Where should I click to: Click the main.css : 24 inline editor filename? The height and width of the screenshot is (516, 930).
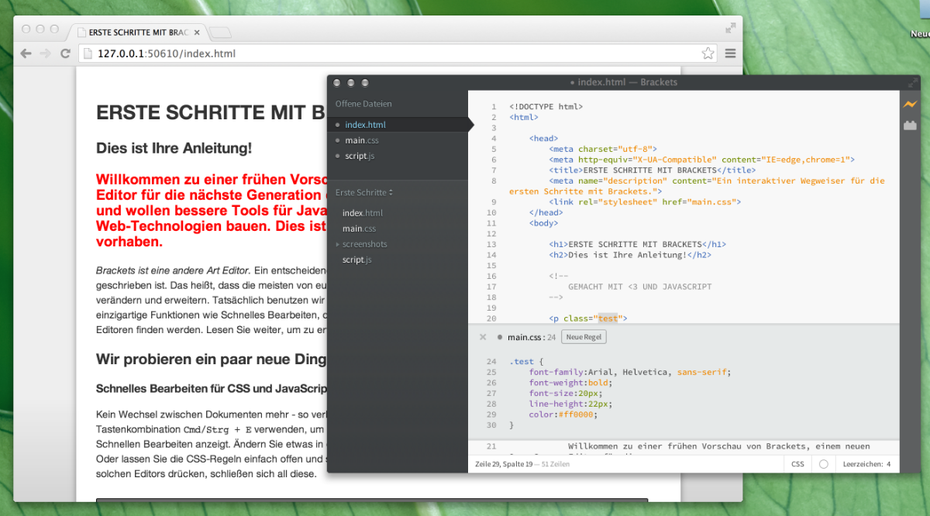click(531, 337)
